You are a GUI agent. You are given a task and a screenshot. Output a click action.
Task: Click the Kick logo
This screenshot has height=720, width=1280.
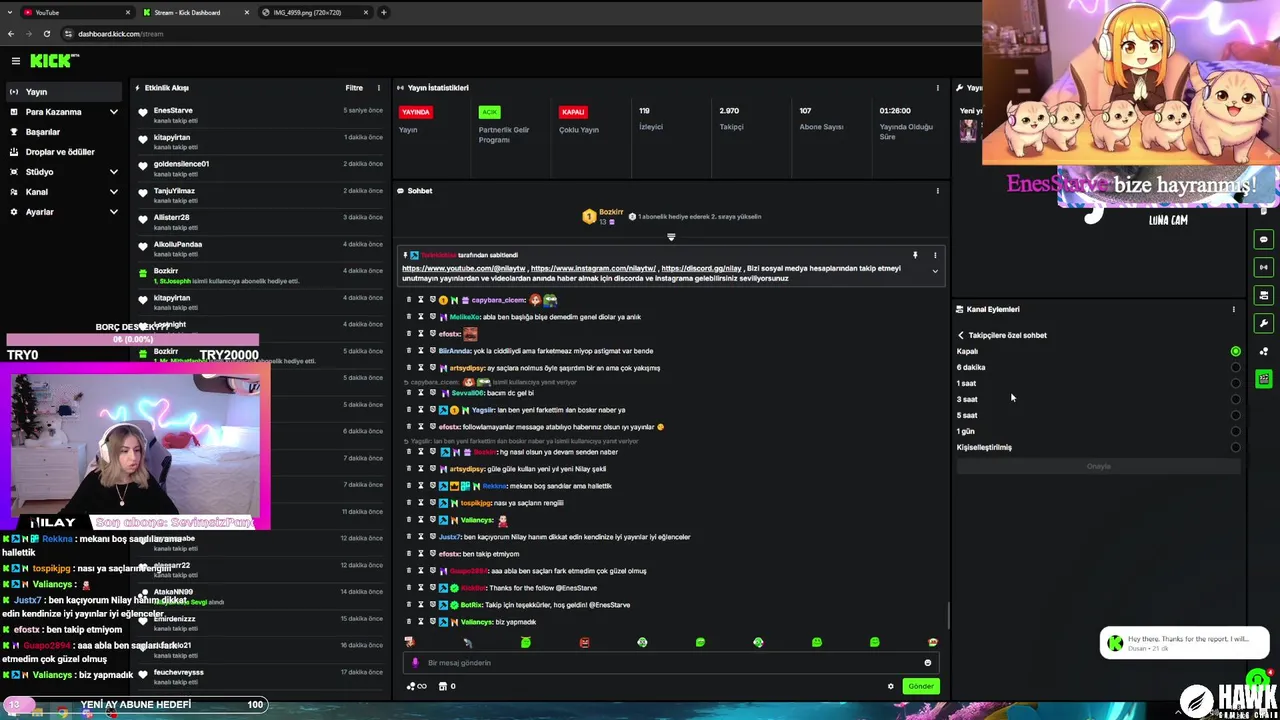pyautogui.click(x=53, y=61)
